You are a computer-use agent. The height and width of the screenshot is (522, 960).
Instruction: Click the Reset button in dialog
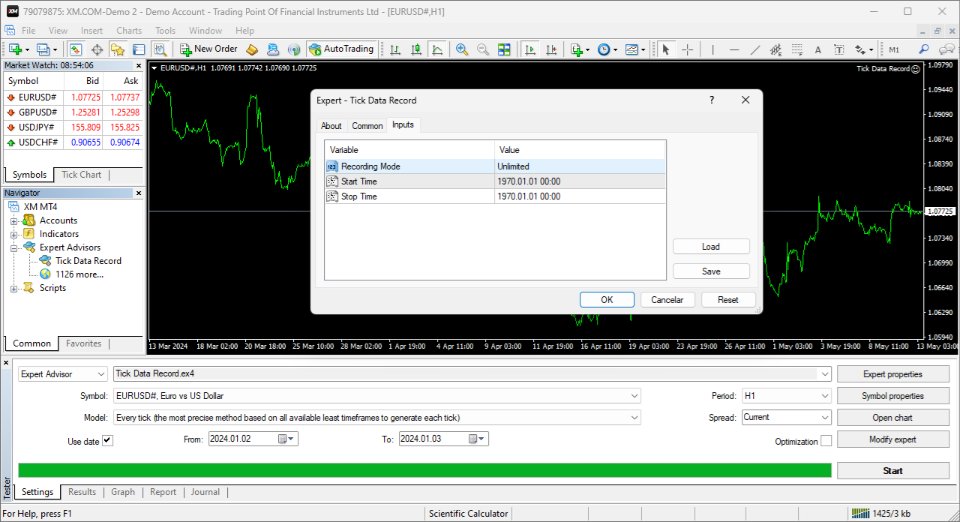[x=727, y=300]
